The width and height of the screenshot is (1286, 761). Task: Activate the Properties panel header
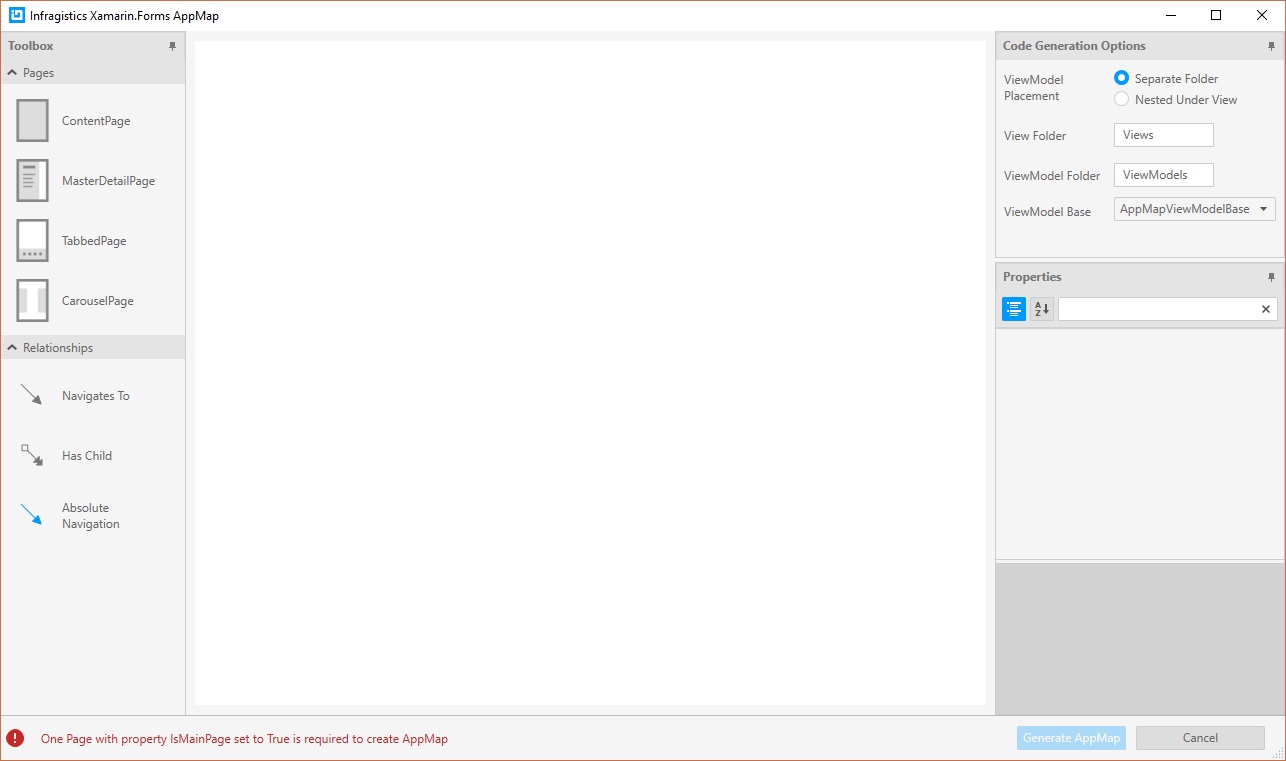pos(1032,276)
